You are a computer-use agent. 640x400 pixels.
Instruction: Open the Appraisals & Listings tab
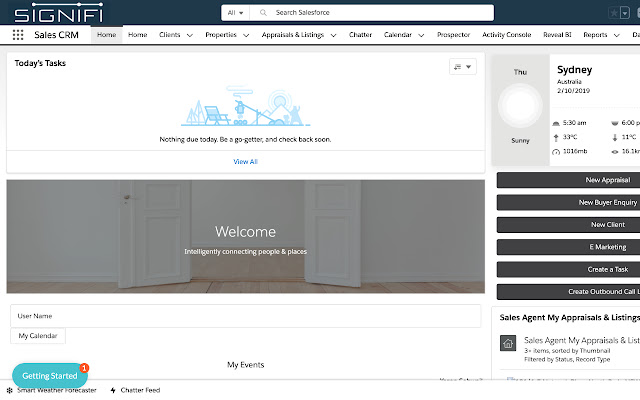pyautogui.click(x=293, y=35)
